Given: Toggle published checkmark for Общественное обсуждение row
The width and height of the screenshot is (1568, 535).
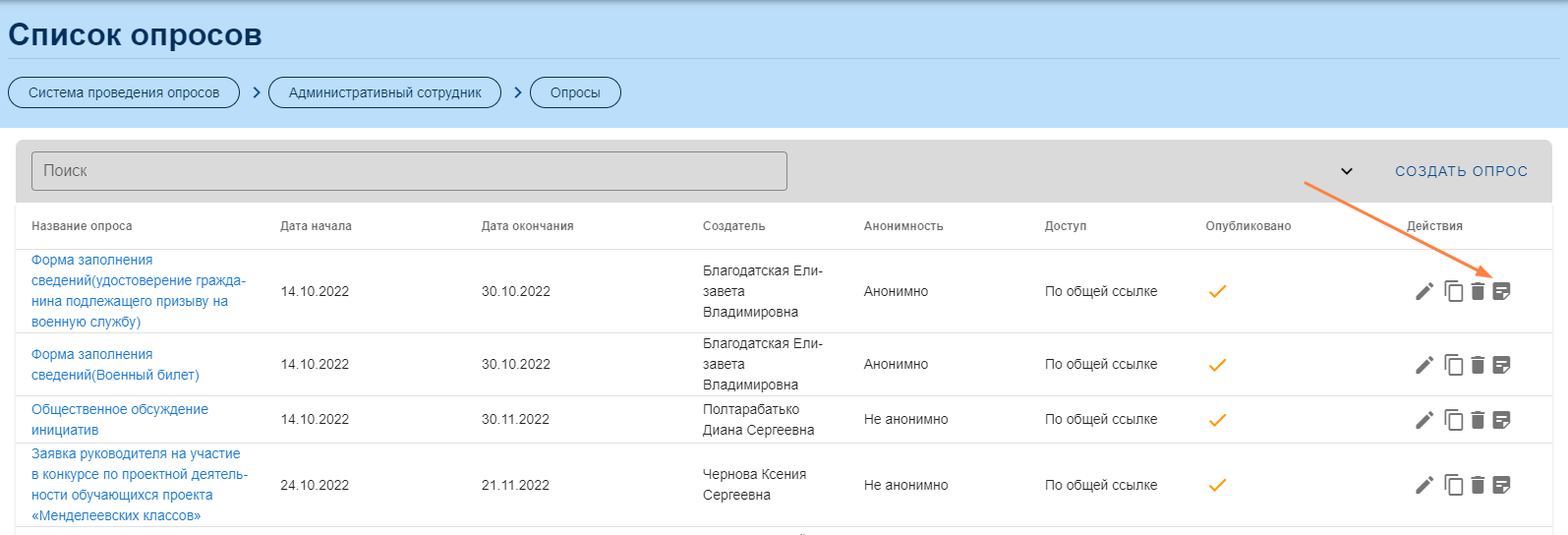Looking at the screenshot, I should (x=1217, y=420).
